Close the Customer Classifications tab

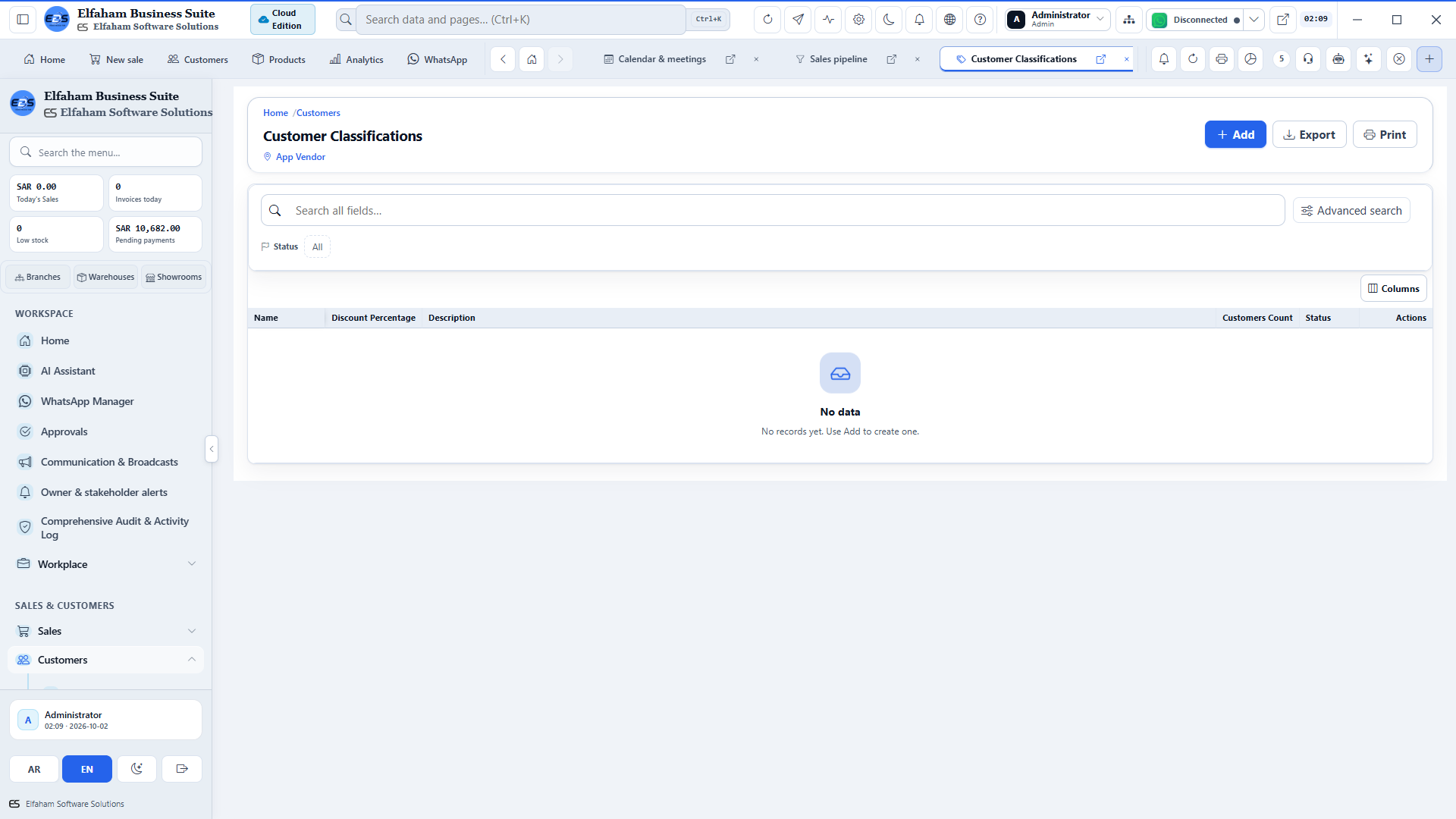tap(1127, 59)
